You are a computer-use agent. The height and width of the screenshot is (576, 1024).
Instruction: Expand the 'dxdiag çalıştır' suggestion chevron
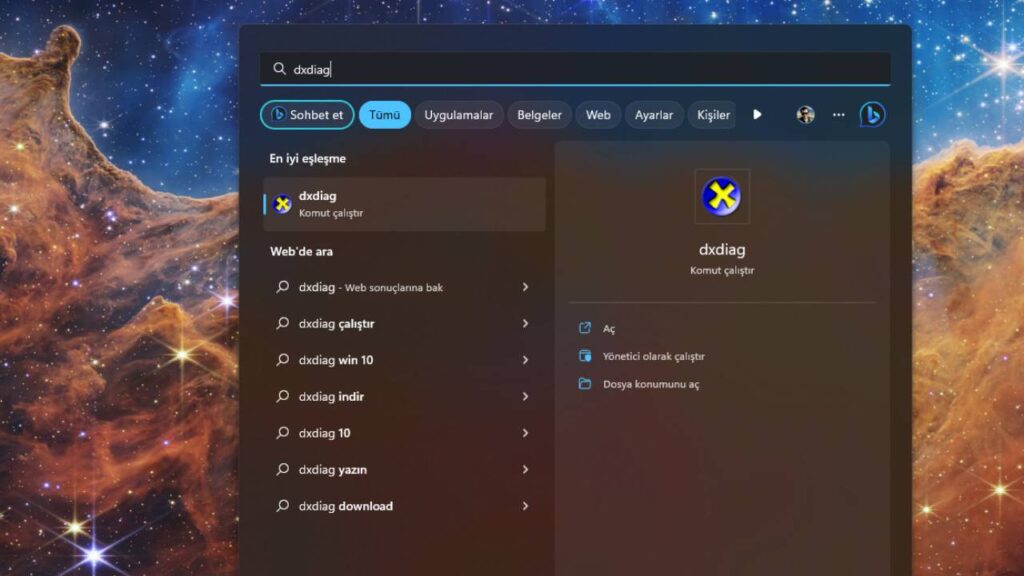pos(525,324)
